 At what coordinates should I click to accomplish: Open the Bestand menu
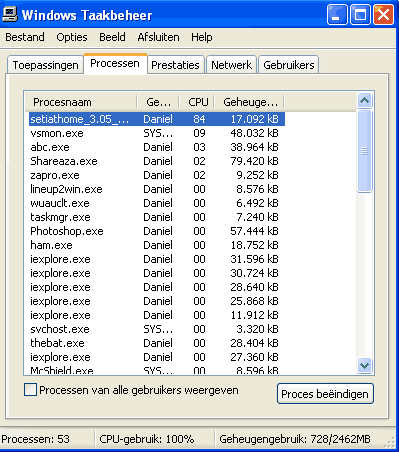[x=25, y=37]
